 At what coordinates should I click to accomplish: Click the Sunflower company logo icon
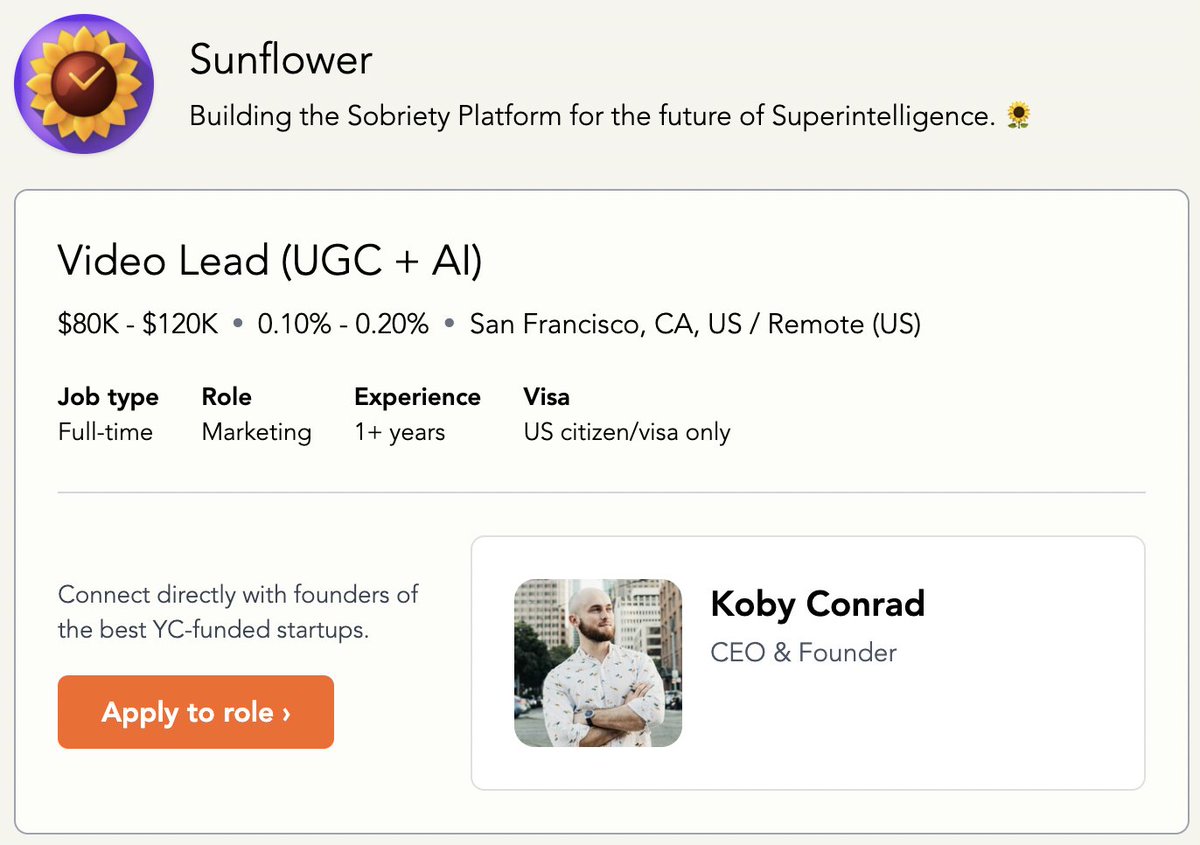(84, 84)
